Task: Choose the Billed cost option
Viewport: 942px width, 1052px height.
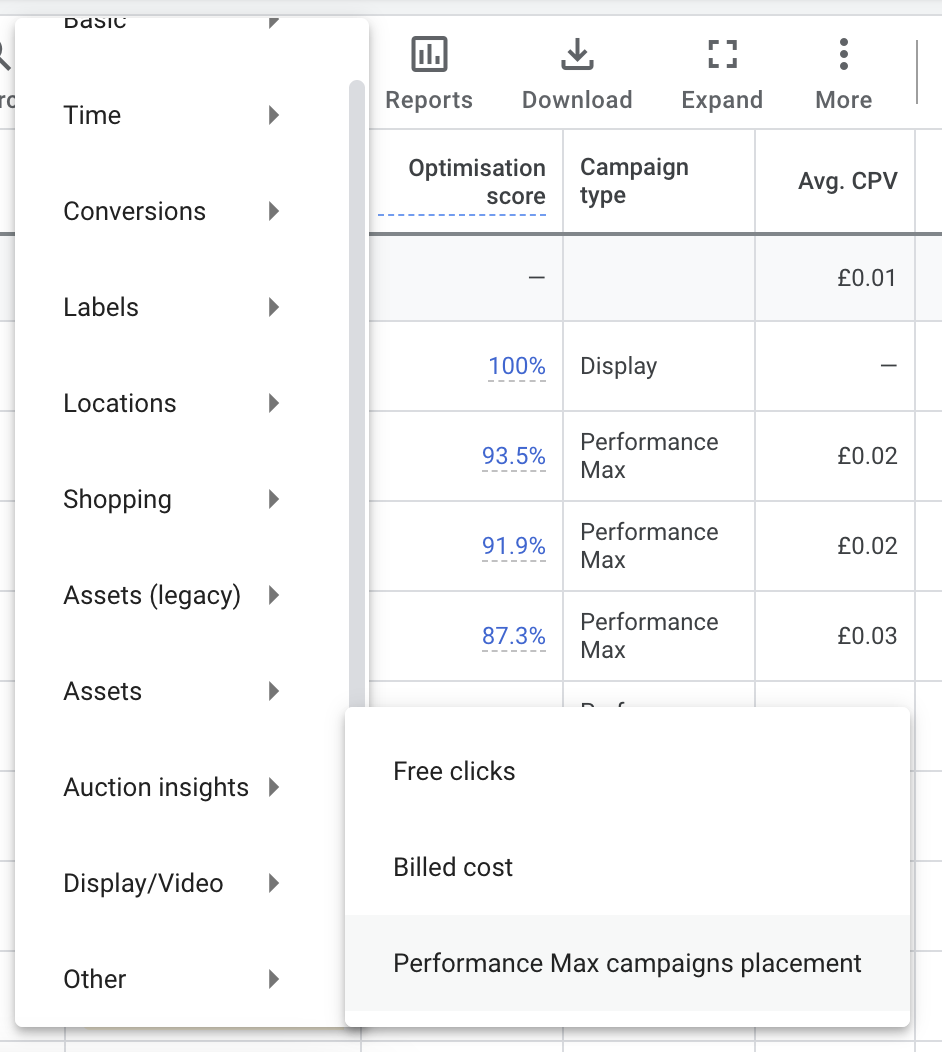Action: [x=453, y=867]
